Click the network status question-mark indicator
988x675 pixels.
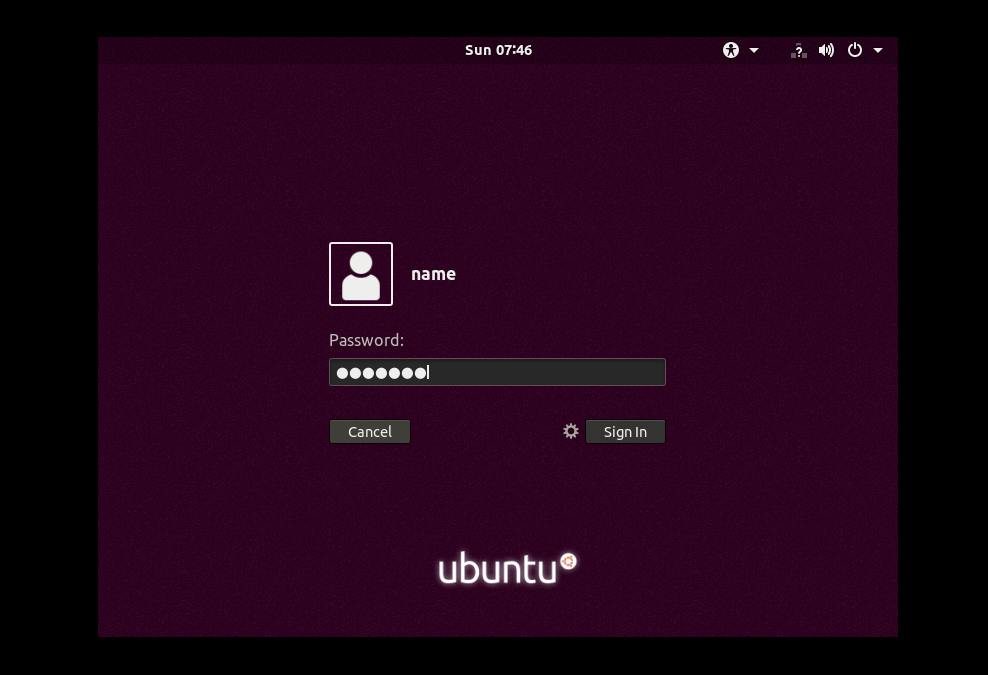click(x=798, y=49)
